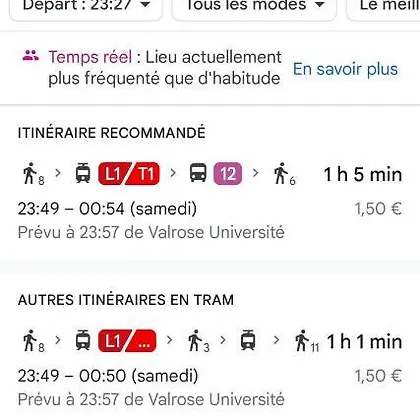The width and height of the screenshot is (420, 420).
Task: Open the Départ 23:27 time dropdown
Action: pyautogui.click(x=86, y=7)
